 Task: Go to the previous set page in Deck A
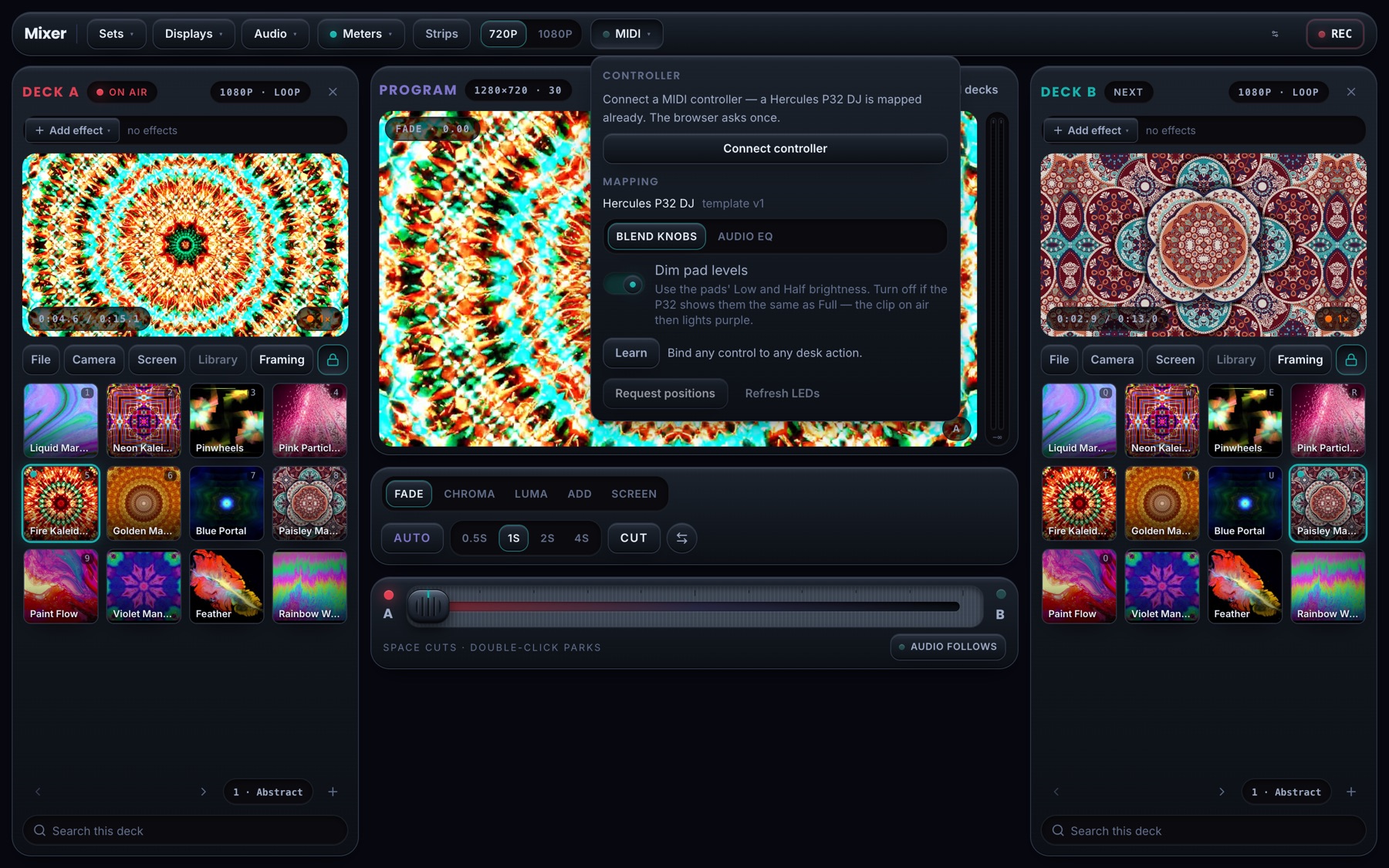[38, 792]
